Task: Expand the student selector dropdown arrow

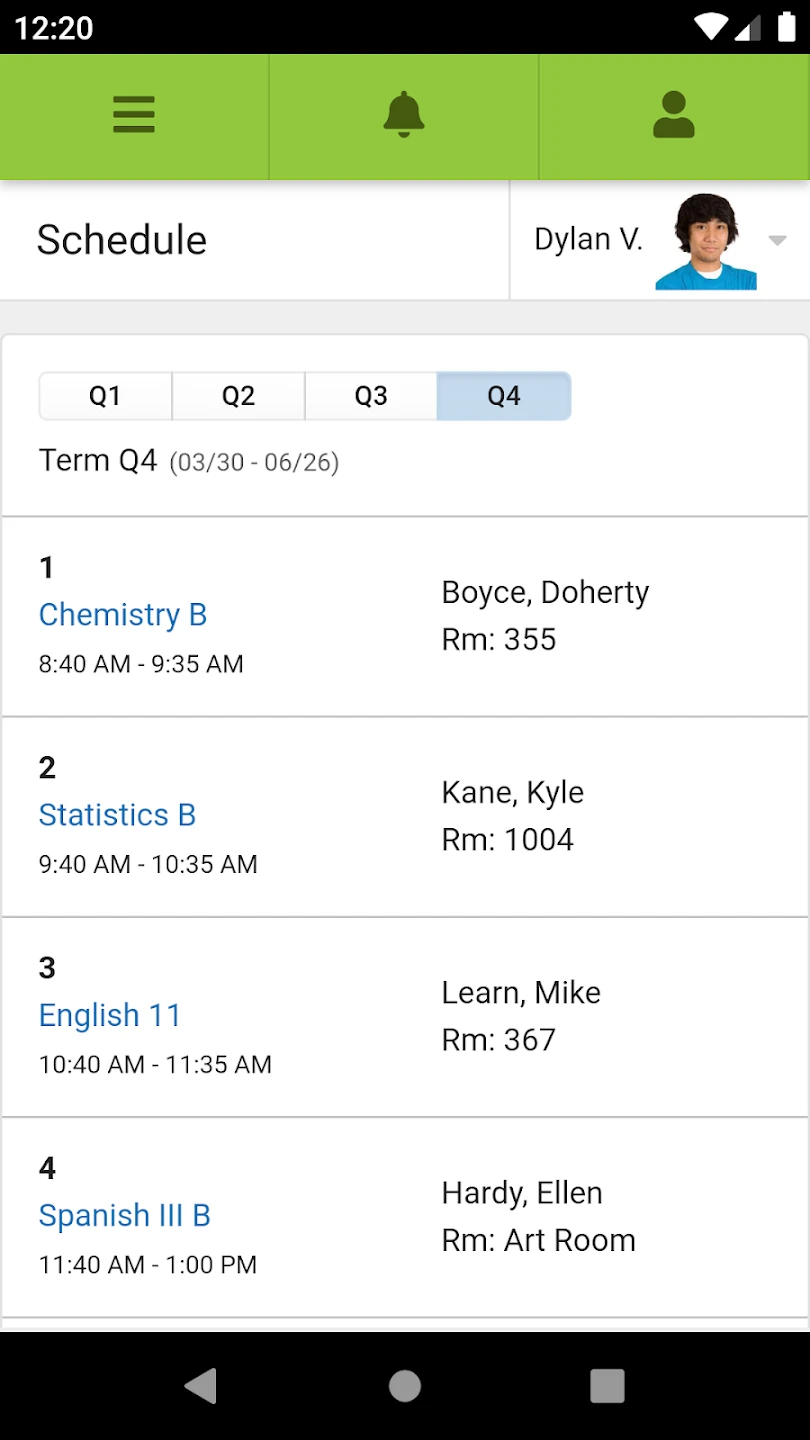Action: 777,240
